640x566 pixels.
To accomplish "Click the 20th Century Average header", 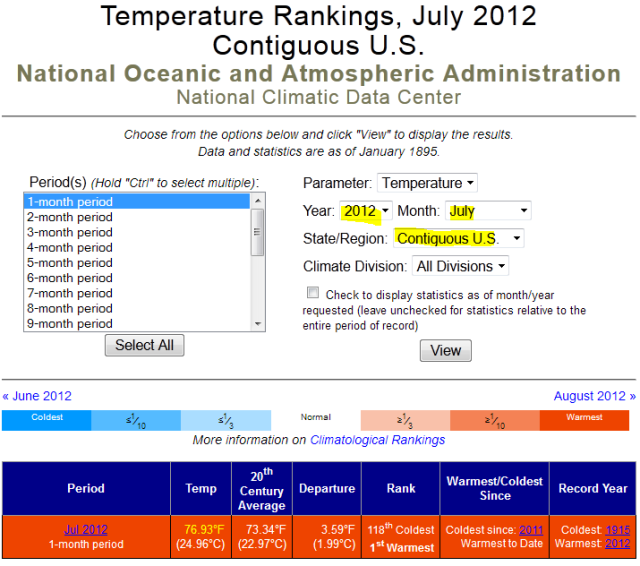I will tap(262, 488).
